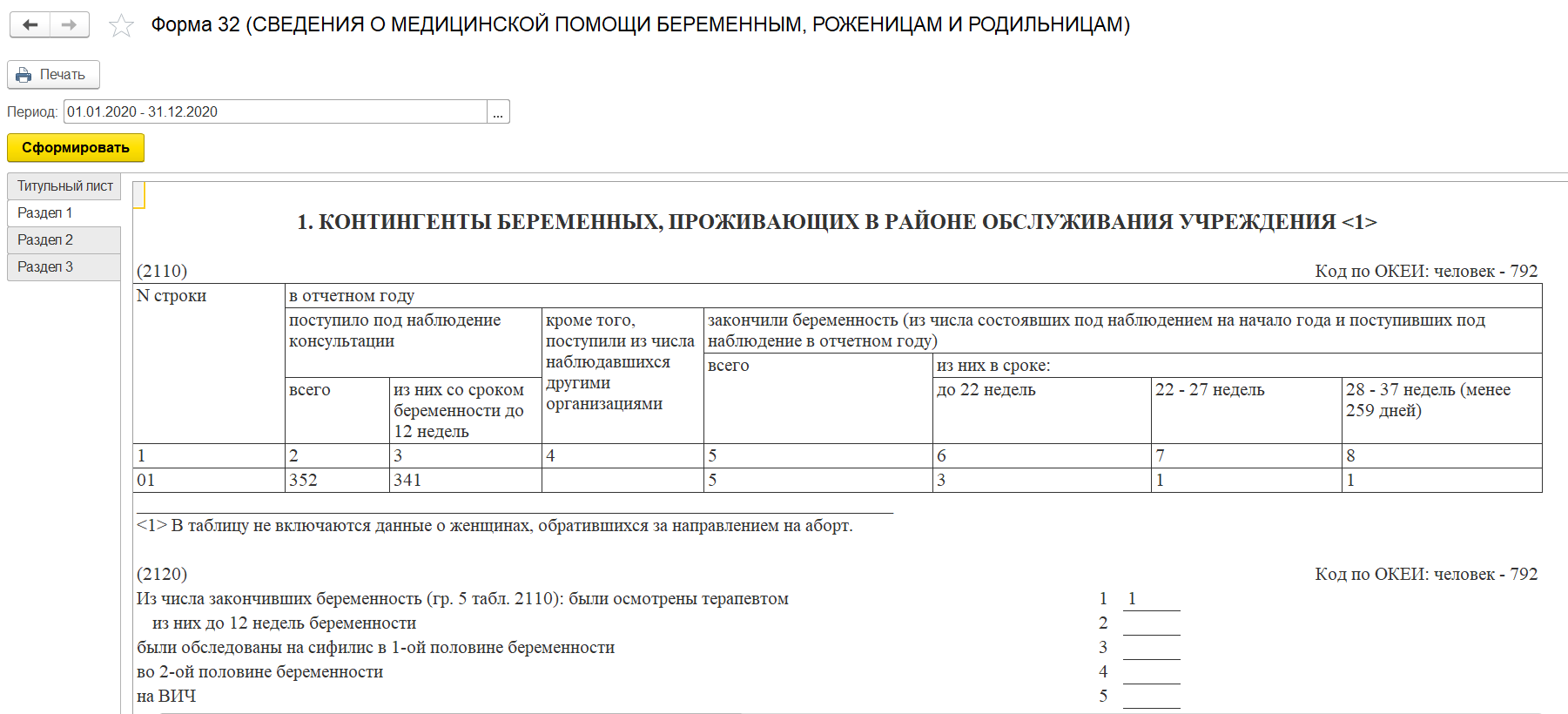The image size is (1568, 714).
Task: Click blank field for на ВИЧ line 5
Action: pyautogui.click(x=1151, y=697)
